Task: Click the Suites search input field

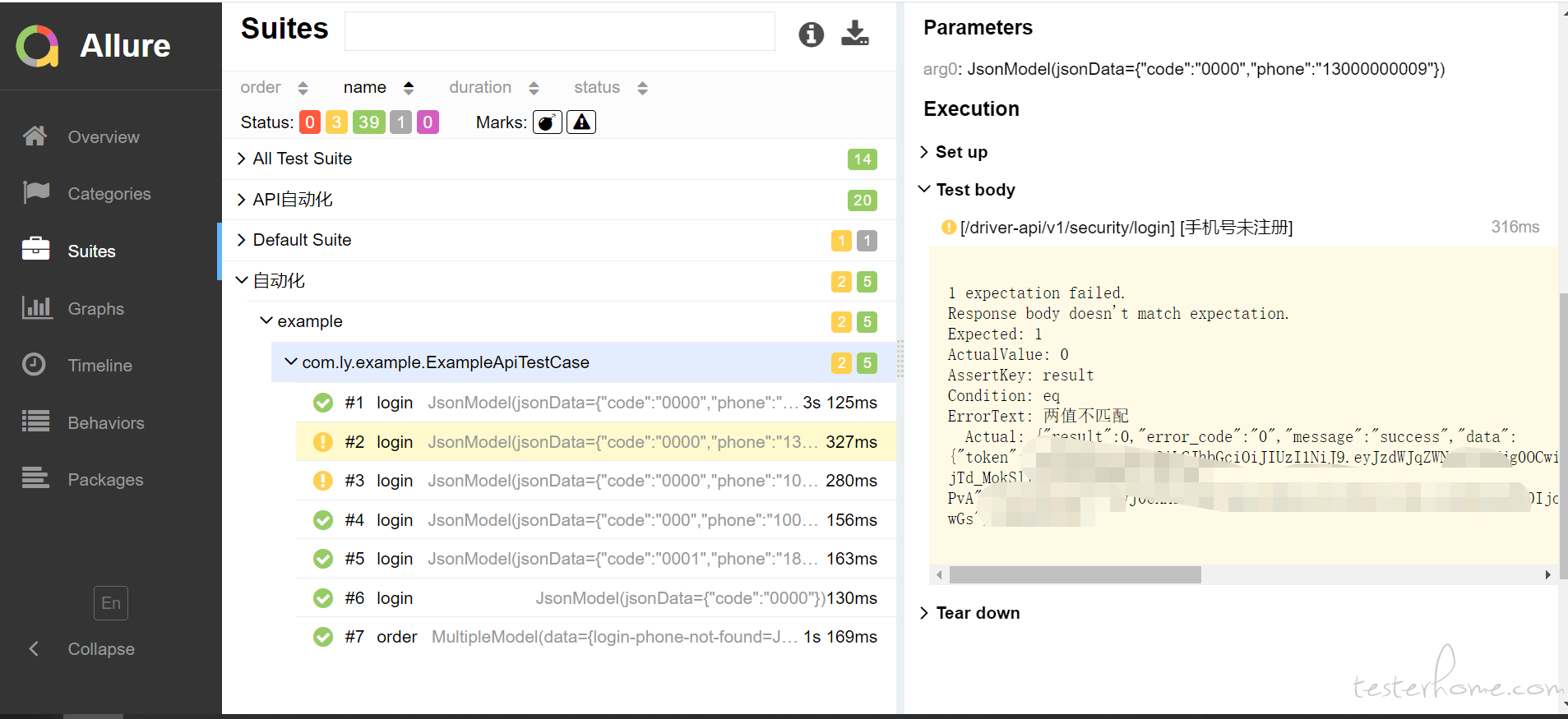Action: pos(560,31)
